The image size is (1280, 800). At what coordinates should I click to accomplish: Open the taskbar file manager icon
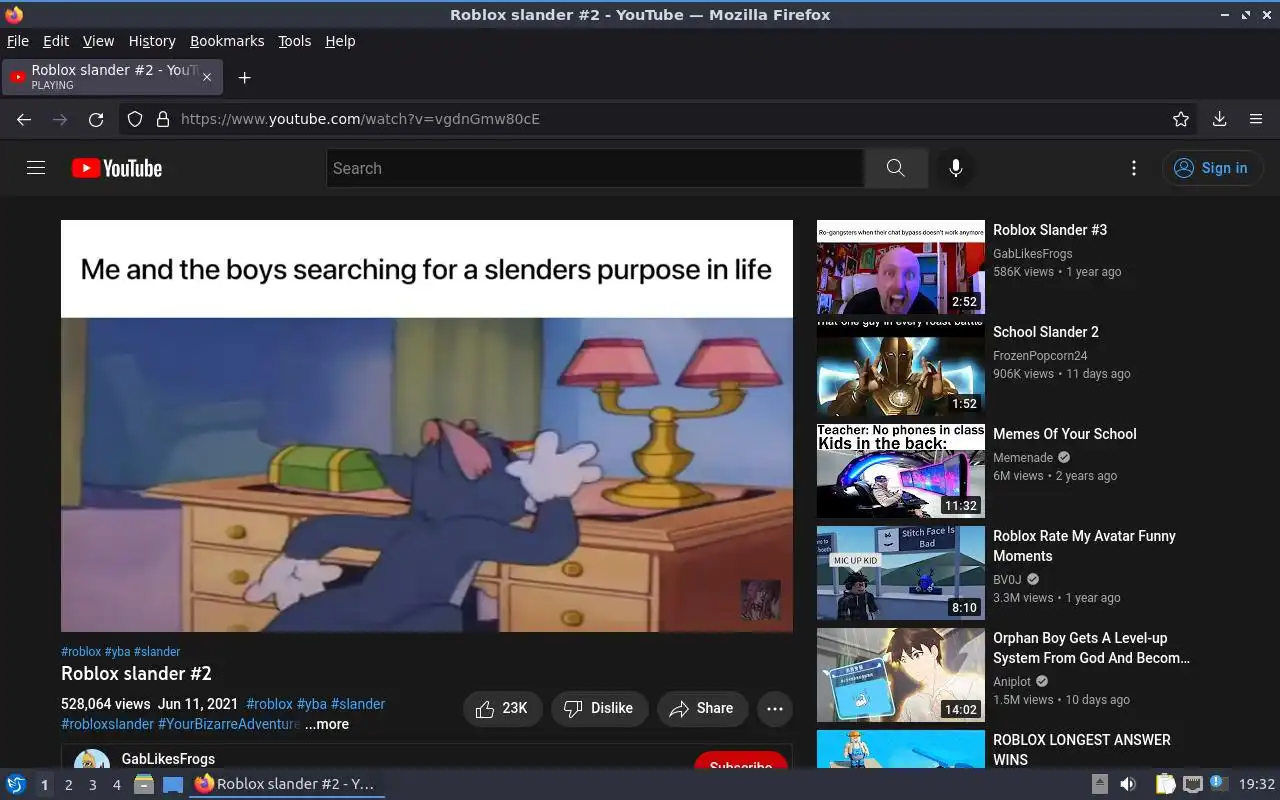pyautogui.click(x=144, y=784)
